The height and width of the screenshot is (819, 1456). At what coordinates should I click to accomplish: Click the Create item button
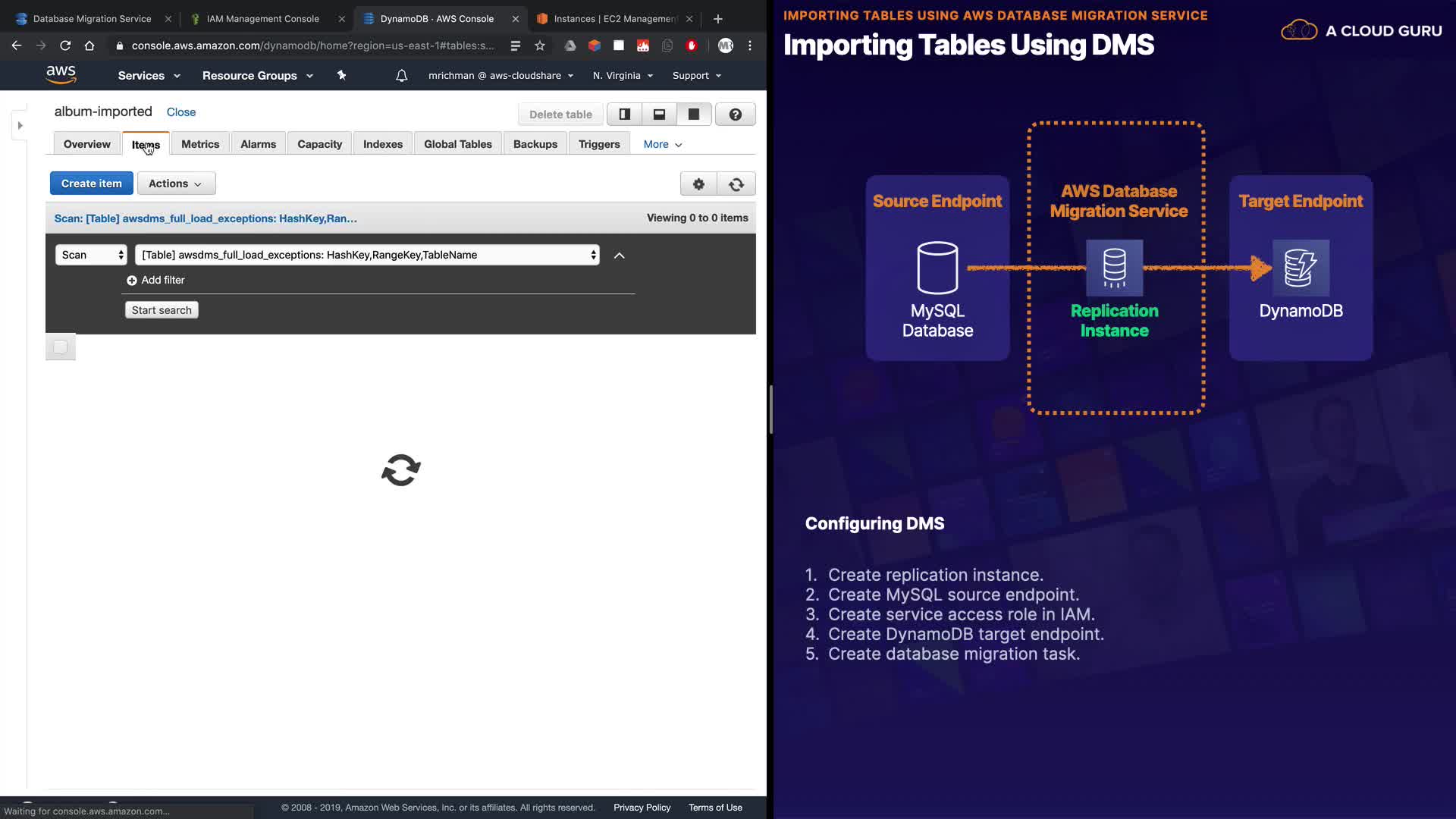pos(91,184)
